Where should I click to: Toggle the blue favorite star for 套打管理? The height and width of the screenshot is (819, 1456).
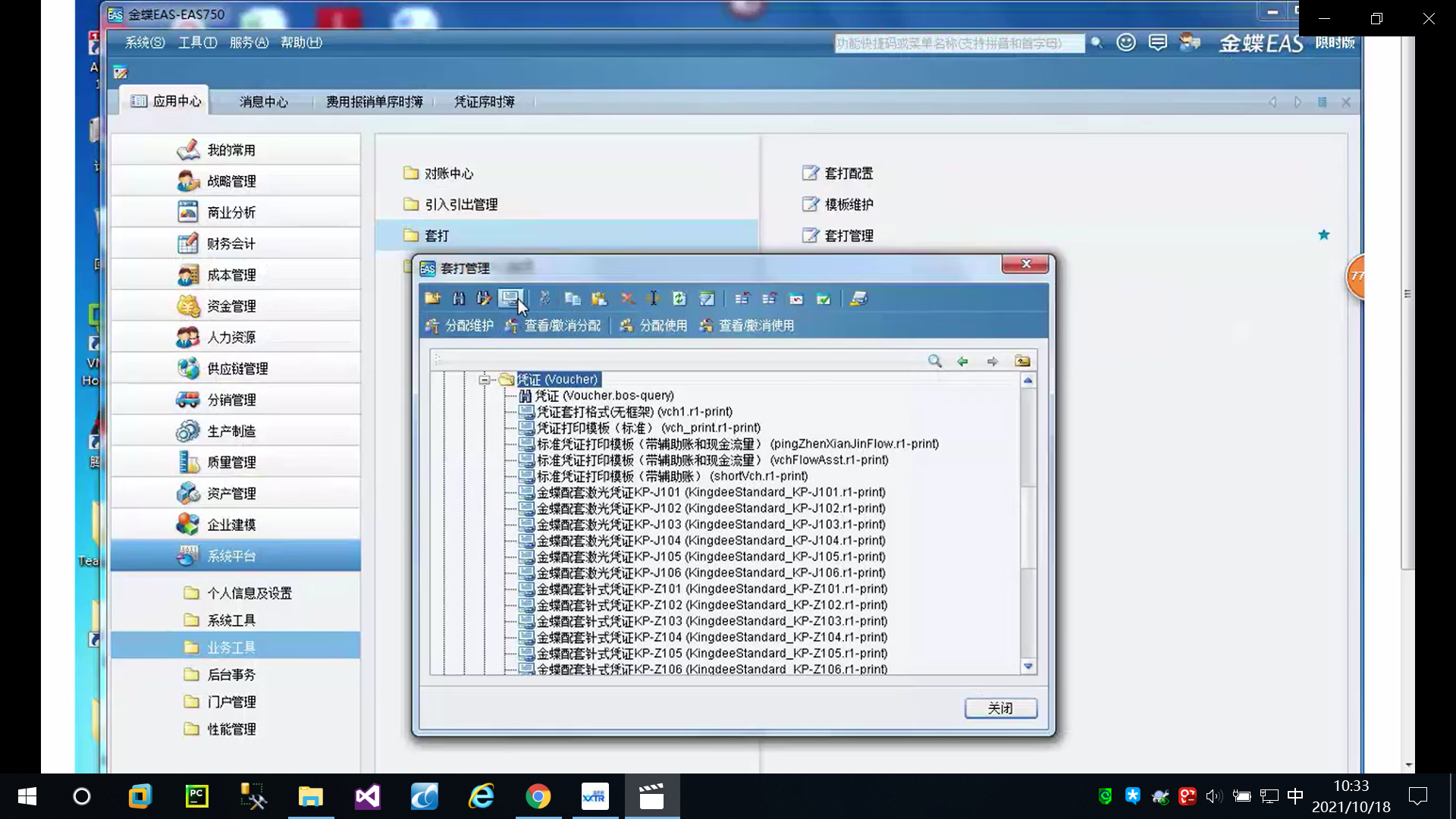coord(1323,235)
